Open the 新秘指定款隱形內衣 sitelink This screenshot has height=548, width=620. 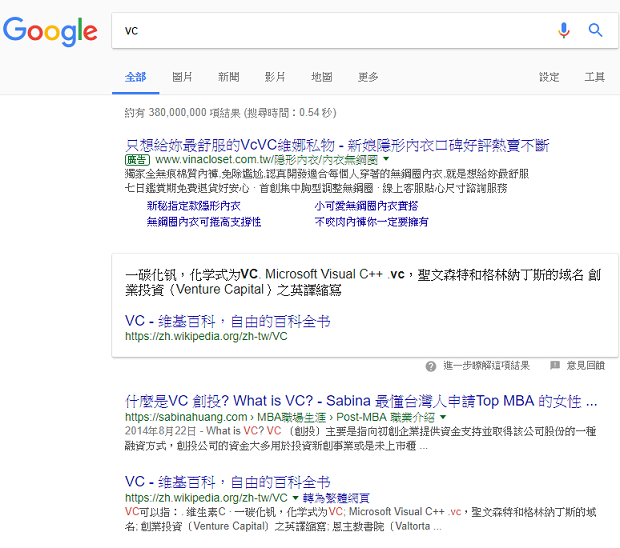(x=194, y=206)
